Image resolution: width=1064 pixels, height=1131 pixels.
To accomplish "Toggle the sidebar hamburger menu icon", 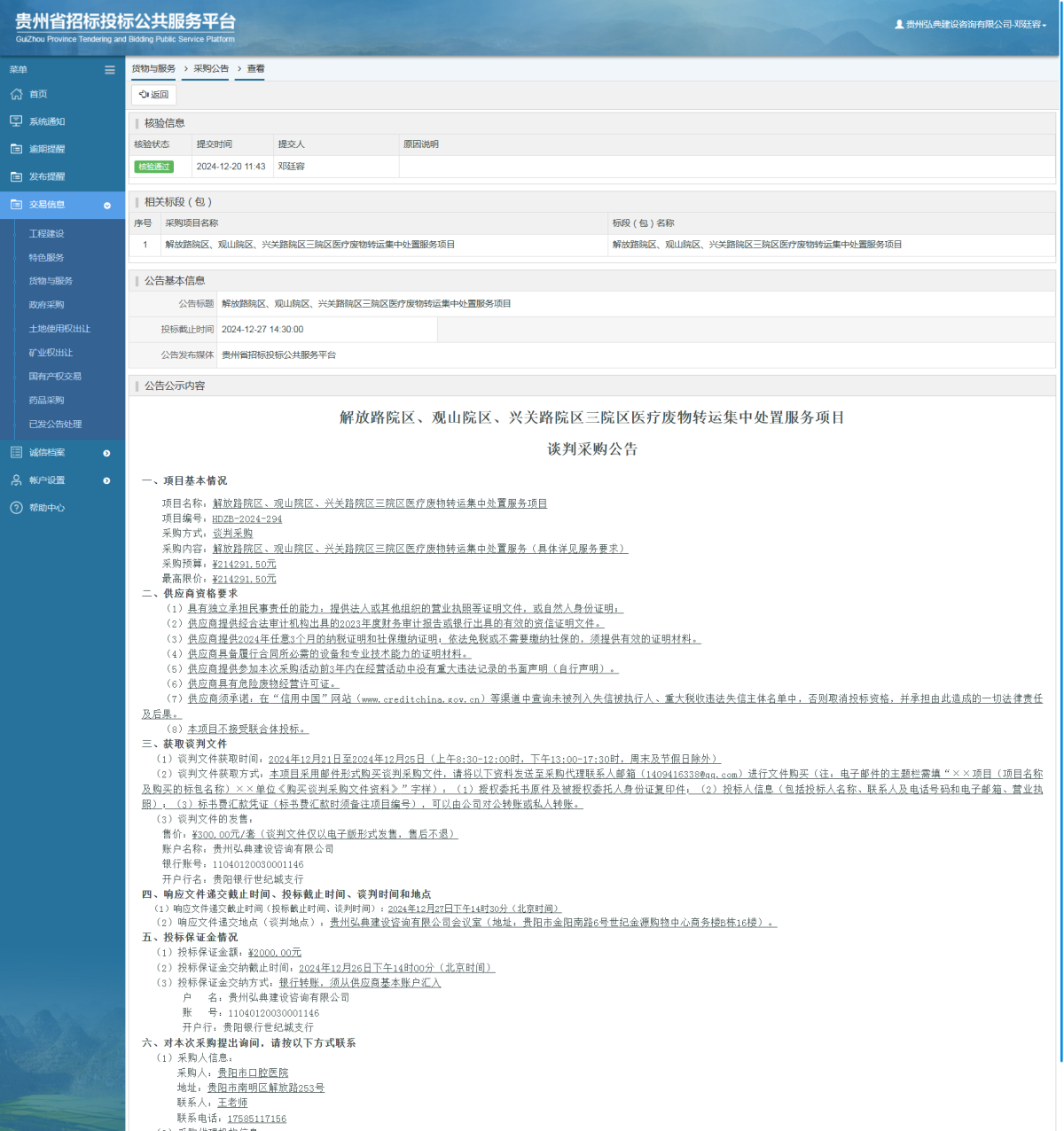I will click(x=110, y=69).
